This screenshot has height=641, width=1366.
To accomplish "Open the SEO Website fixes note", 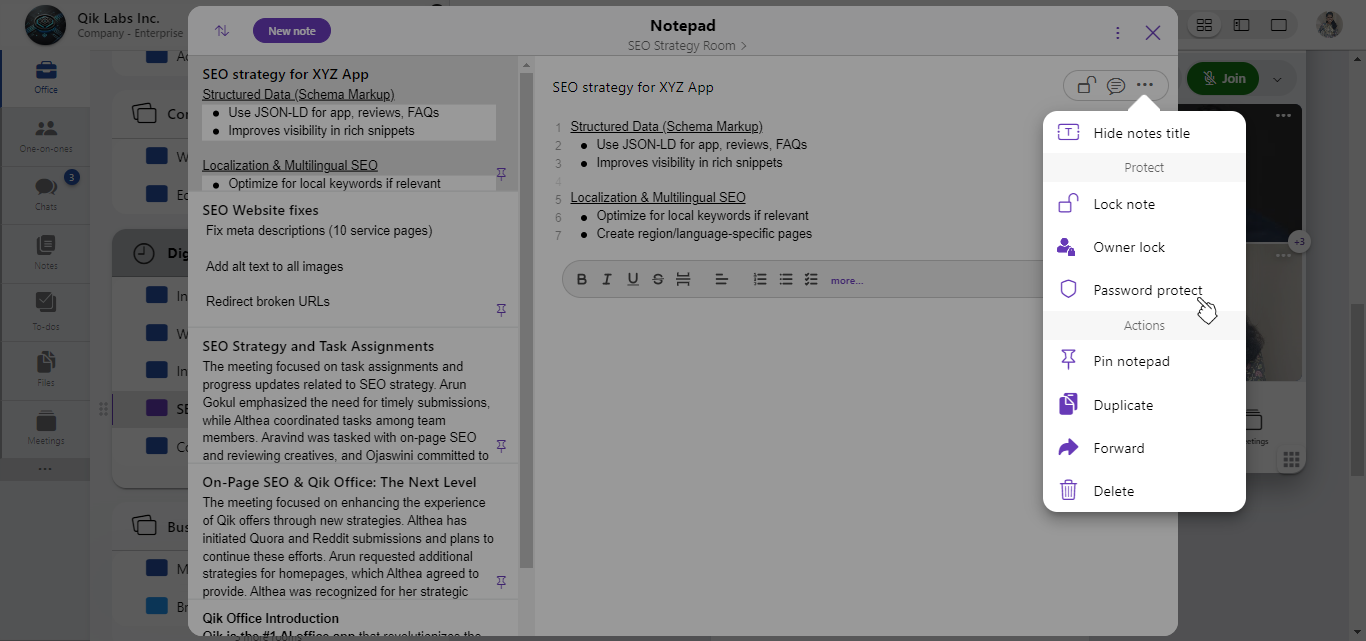I will click(x=260, y=210).
